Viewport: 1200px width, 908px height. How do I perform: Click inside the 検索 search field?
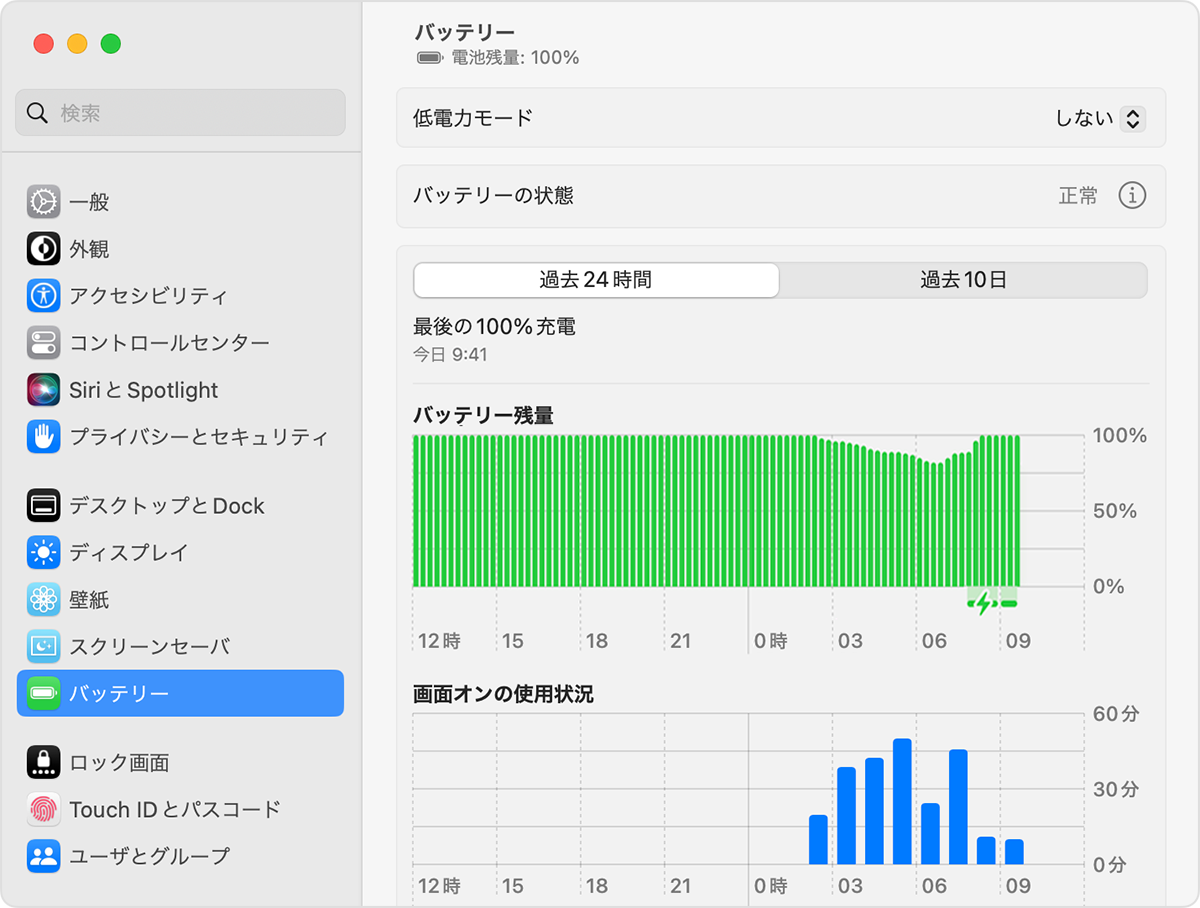[x=180, y=112]
